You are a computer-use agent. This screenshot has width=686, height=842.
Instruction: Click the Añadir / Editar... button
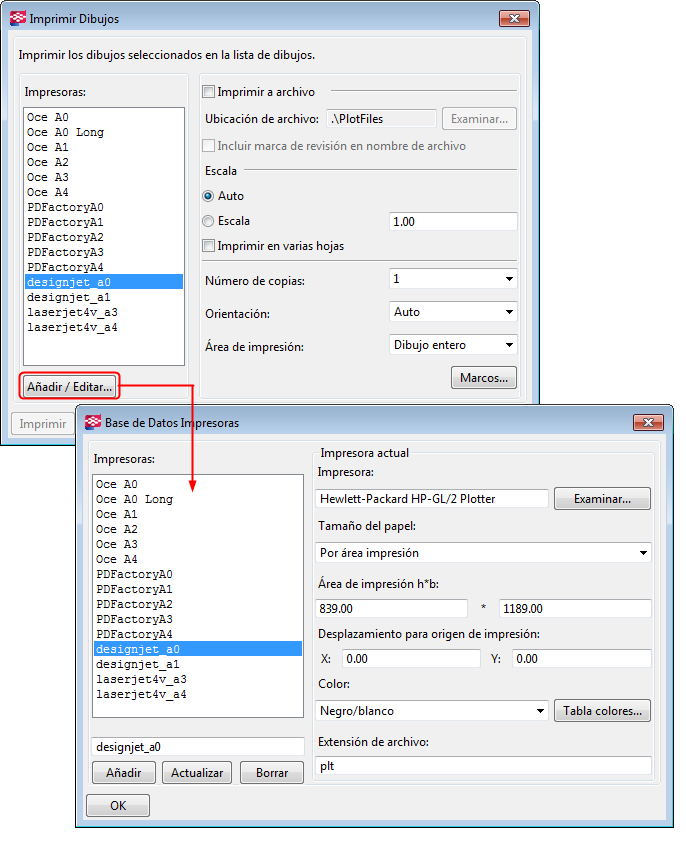pos(70,387)
